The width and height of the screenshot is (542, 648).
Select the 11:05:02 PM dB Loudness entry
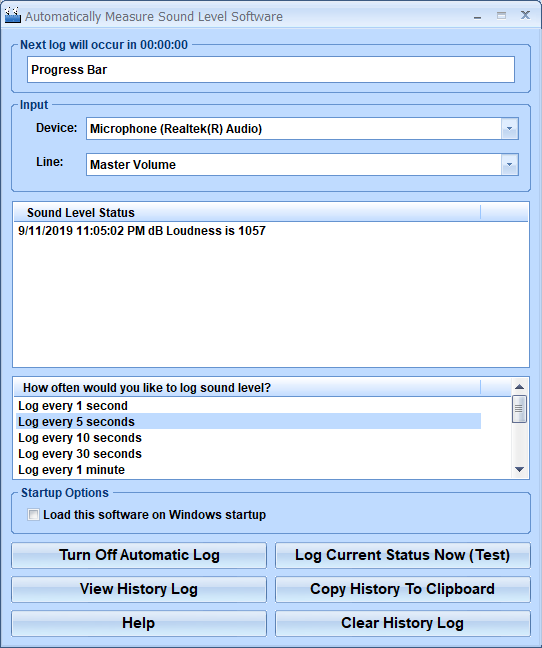coord(248,231)
